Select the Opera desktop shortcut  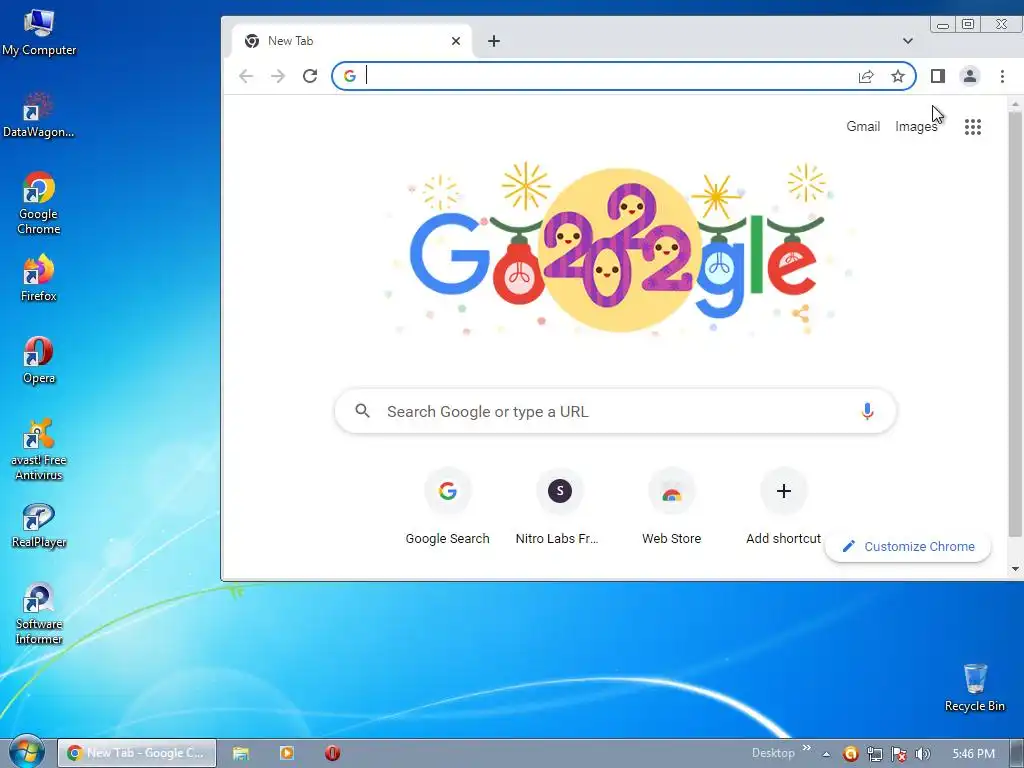coord(39,360)
